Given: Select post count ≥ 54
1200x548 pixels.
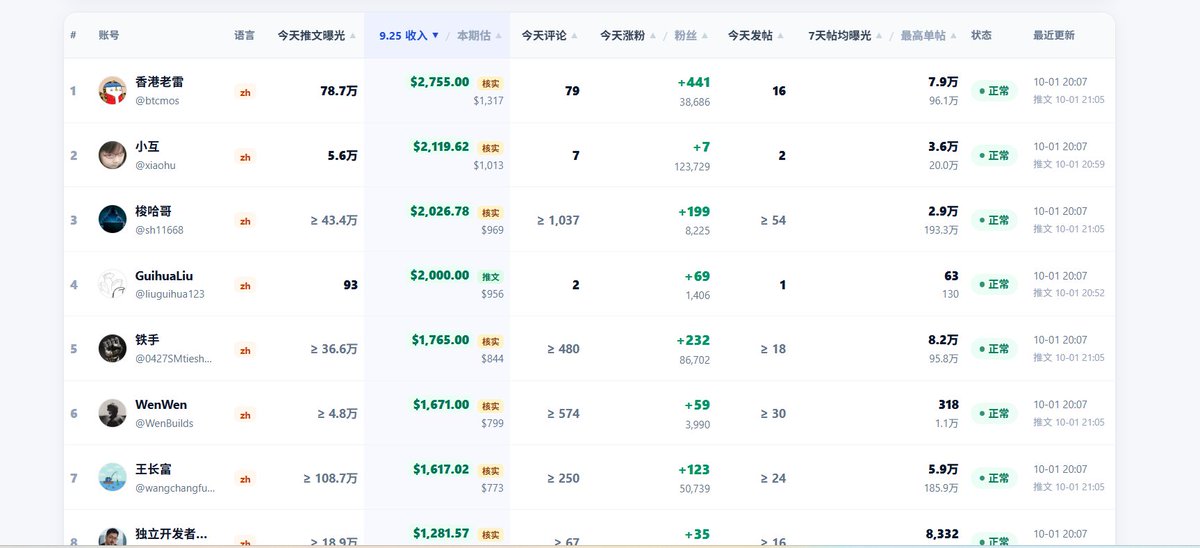Looking at the screenshot, I should [x=773, y=220].
